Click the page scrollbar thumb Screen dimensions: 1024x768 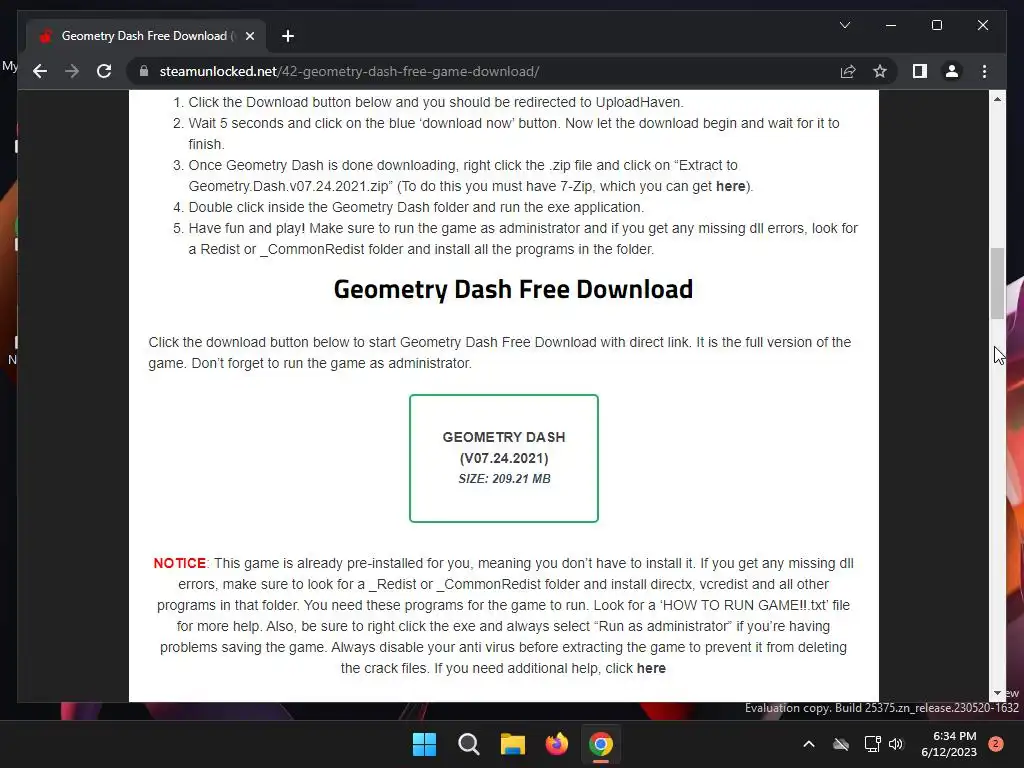tap(997, 283)
